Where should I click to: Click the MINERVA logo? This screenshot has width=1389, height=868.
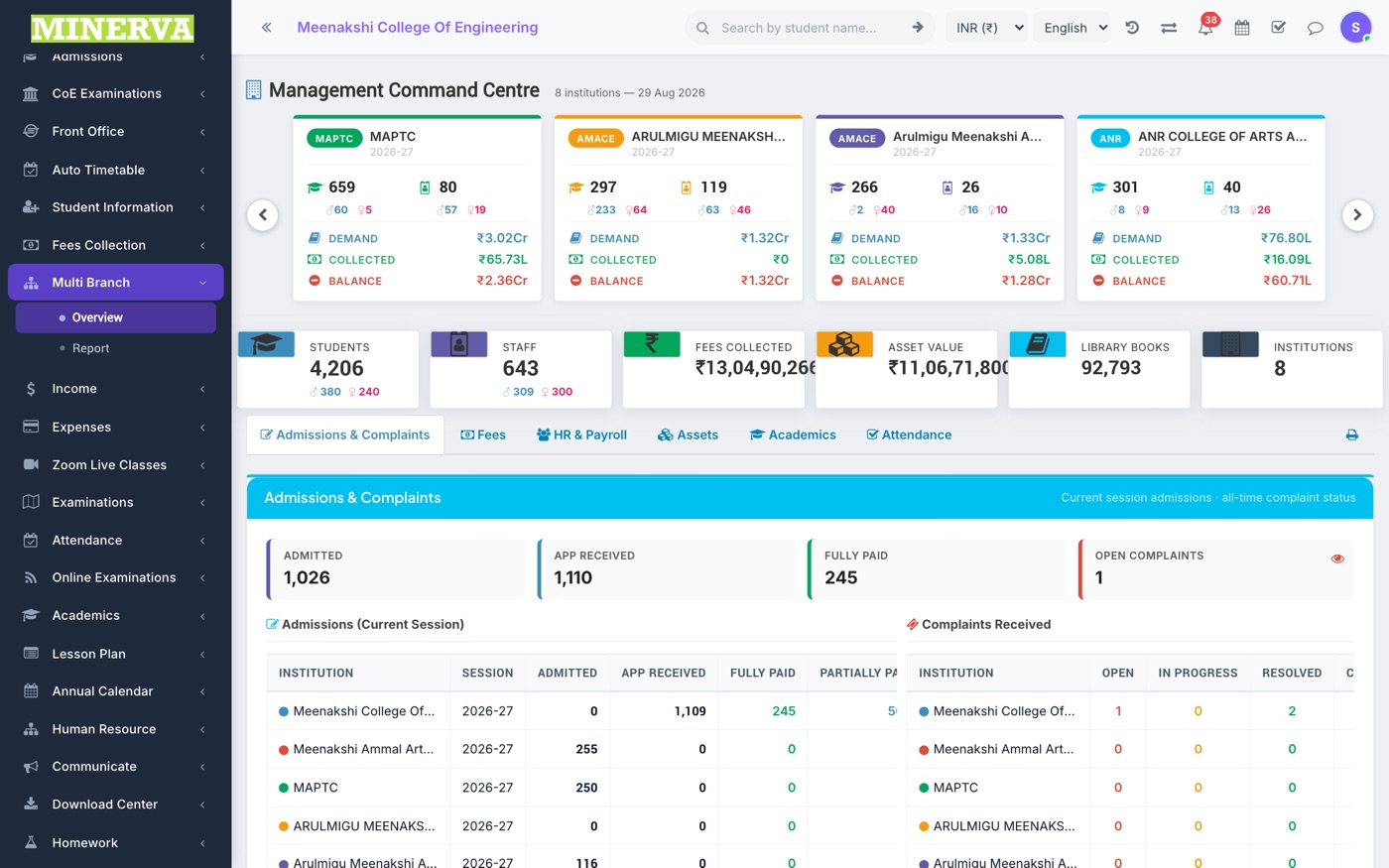(112, 28)
